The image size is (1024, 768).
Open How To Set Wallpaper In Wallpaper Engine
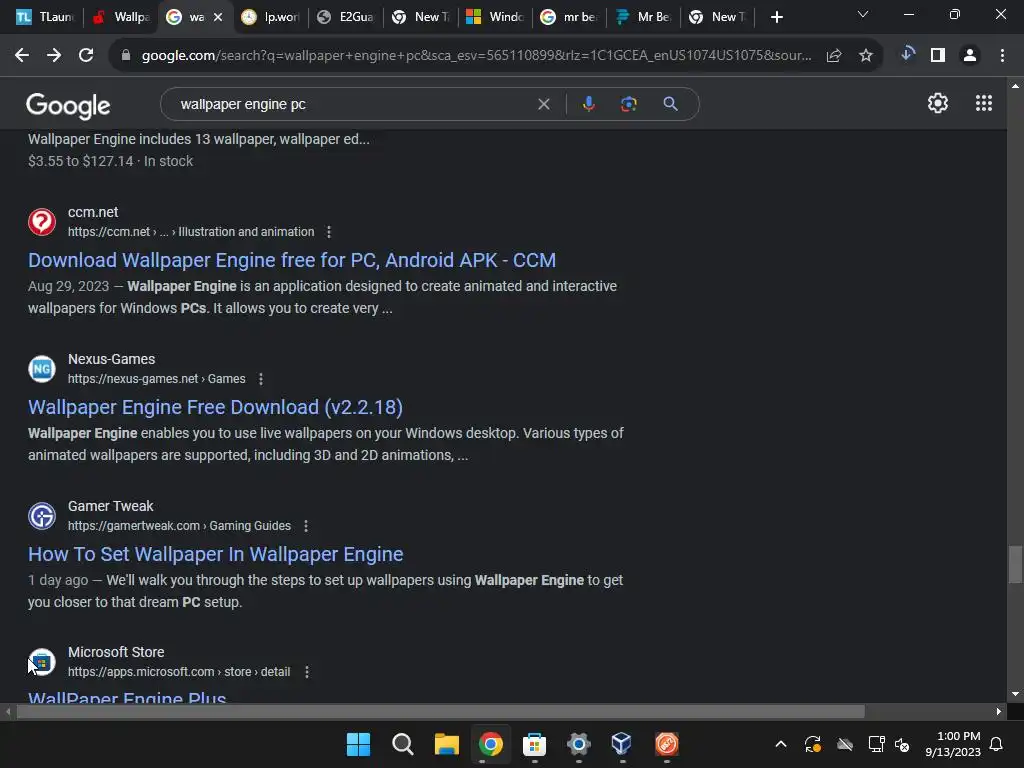tap(216, 554)
